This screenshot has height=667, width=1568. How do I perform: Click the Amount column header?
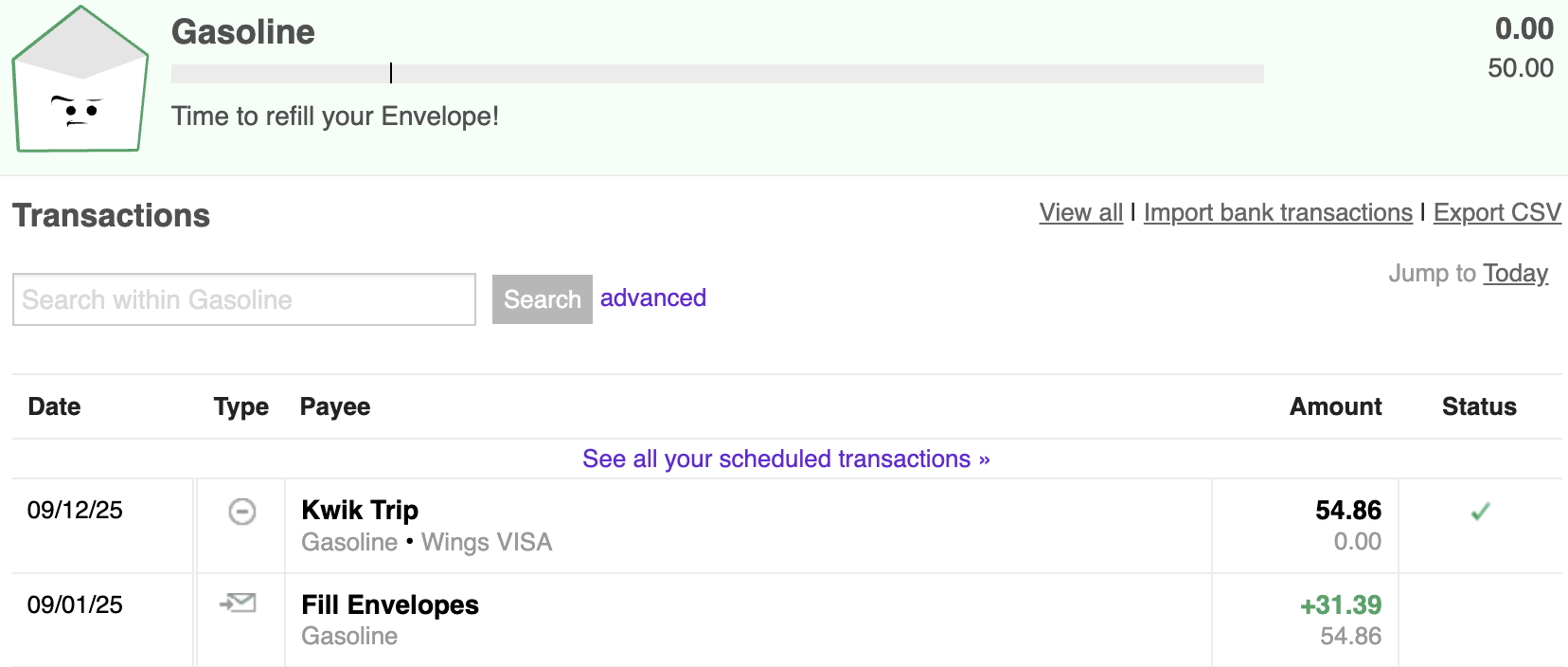pos(1335,406)
